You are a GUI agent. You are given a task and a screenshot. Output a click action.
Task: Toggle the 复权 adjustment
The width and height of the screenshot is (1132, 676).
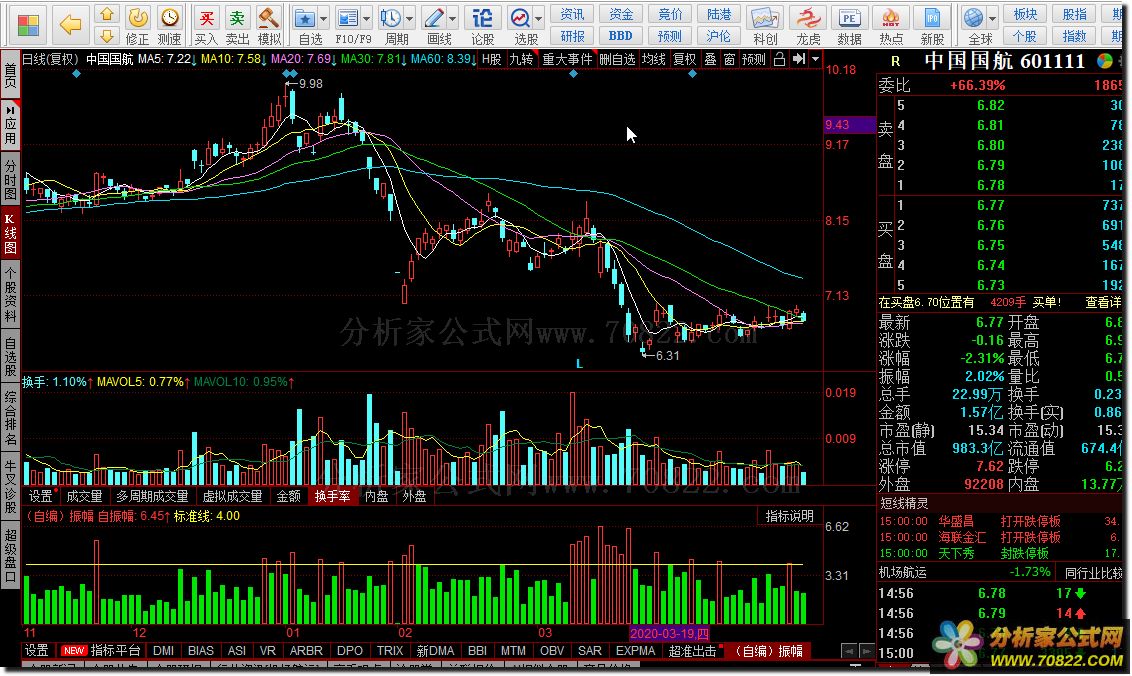[684, 59]
